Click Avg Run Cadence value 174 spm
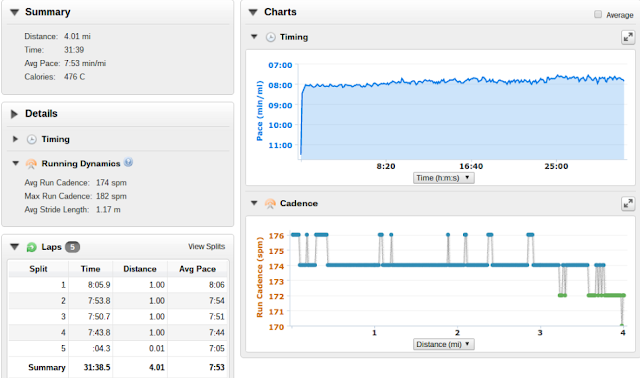Image resolution: width=640 pixels, height=378 pixels. (x=111, y=183)
